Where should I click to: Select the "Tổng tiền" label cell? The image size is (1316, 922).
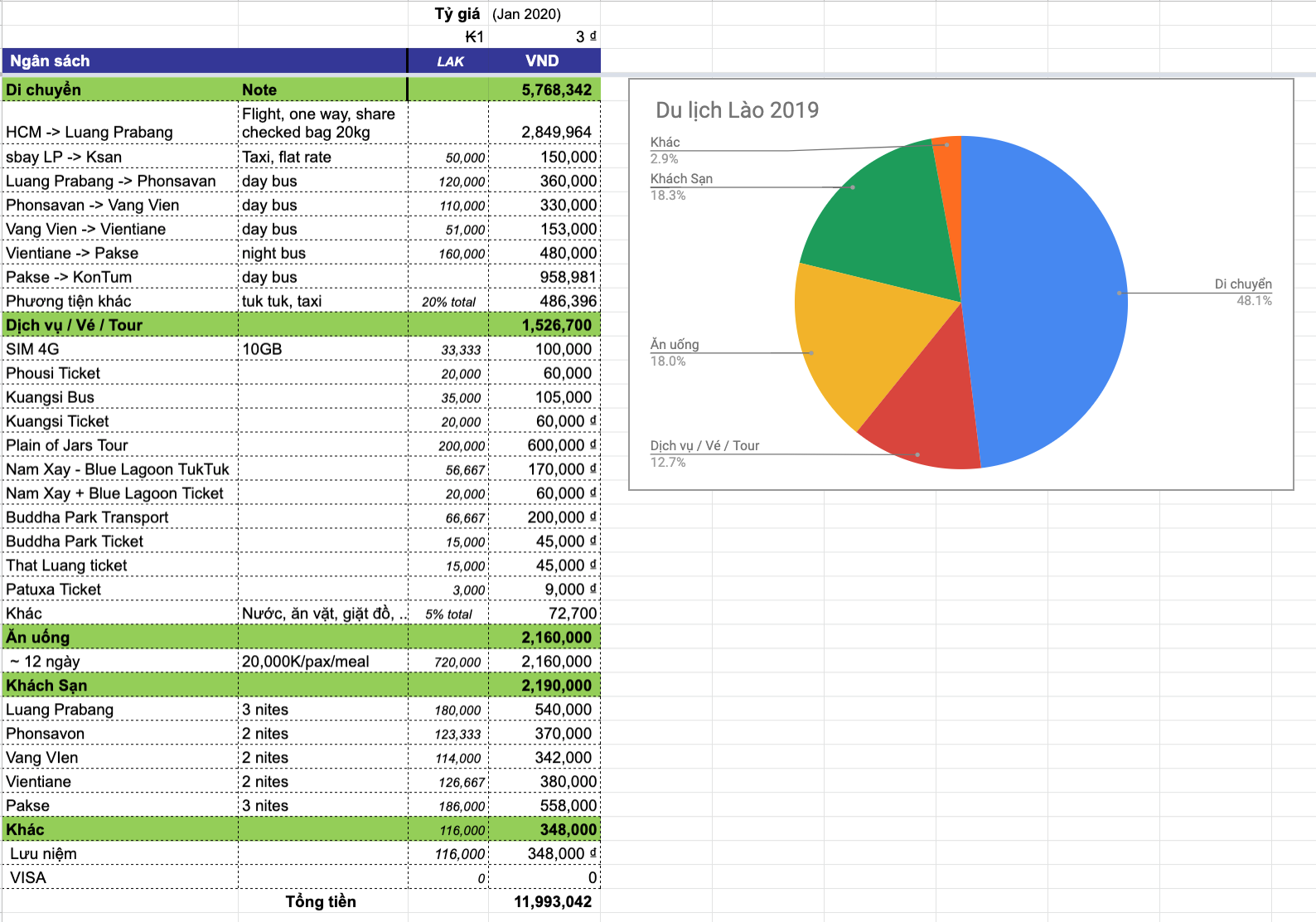321,902
